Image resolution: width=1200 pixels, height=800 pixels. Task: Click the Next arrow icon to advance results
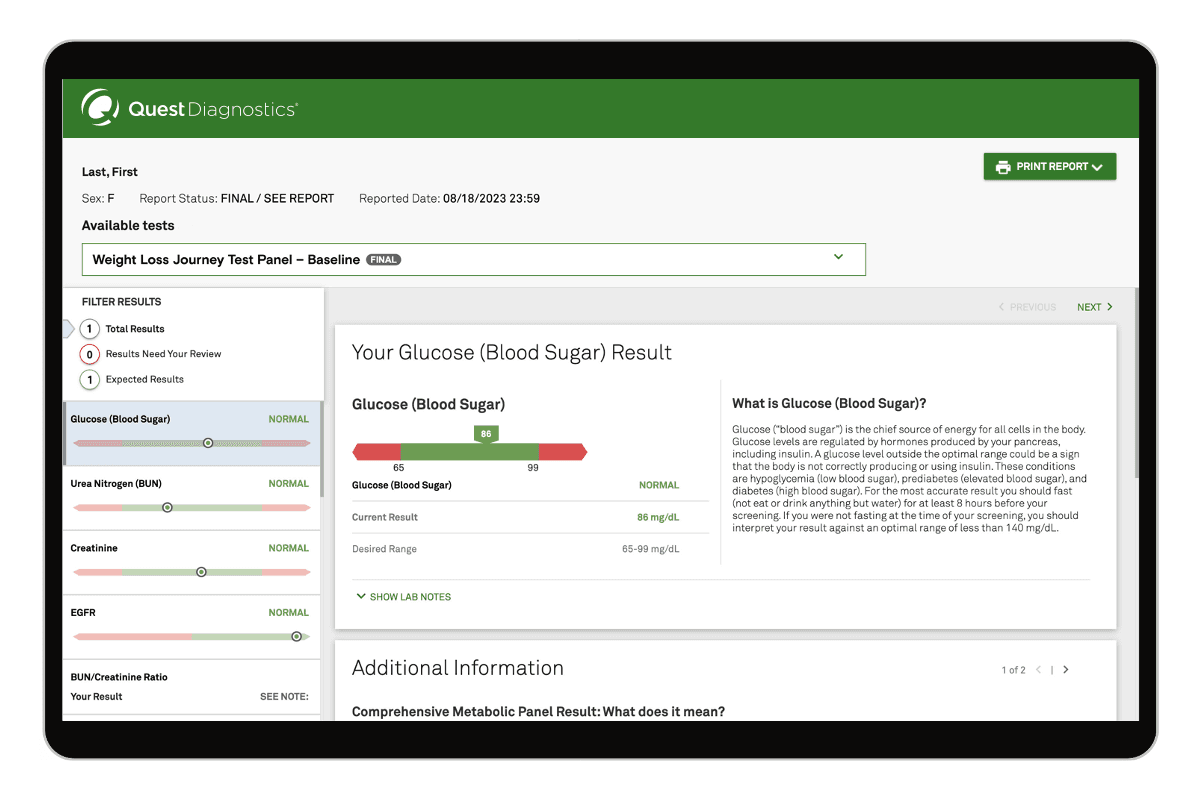click(1110, 307)
